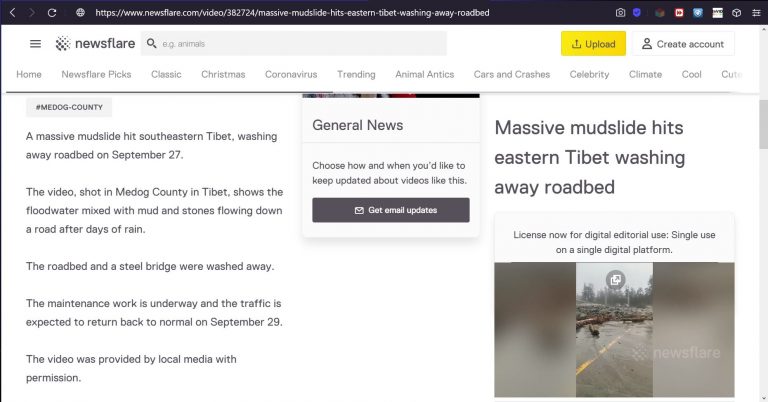Go to Newsflare Picks tab
Image resolution: width=768 pixels, height=402 pixels.
[x=96, y=74]
